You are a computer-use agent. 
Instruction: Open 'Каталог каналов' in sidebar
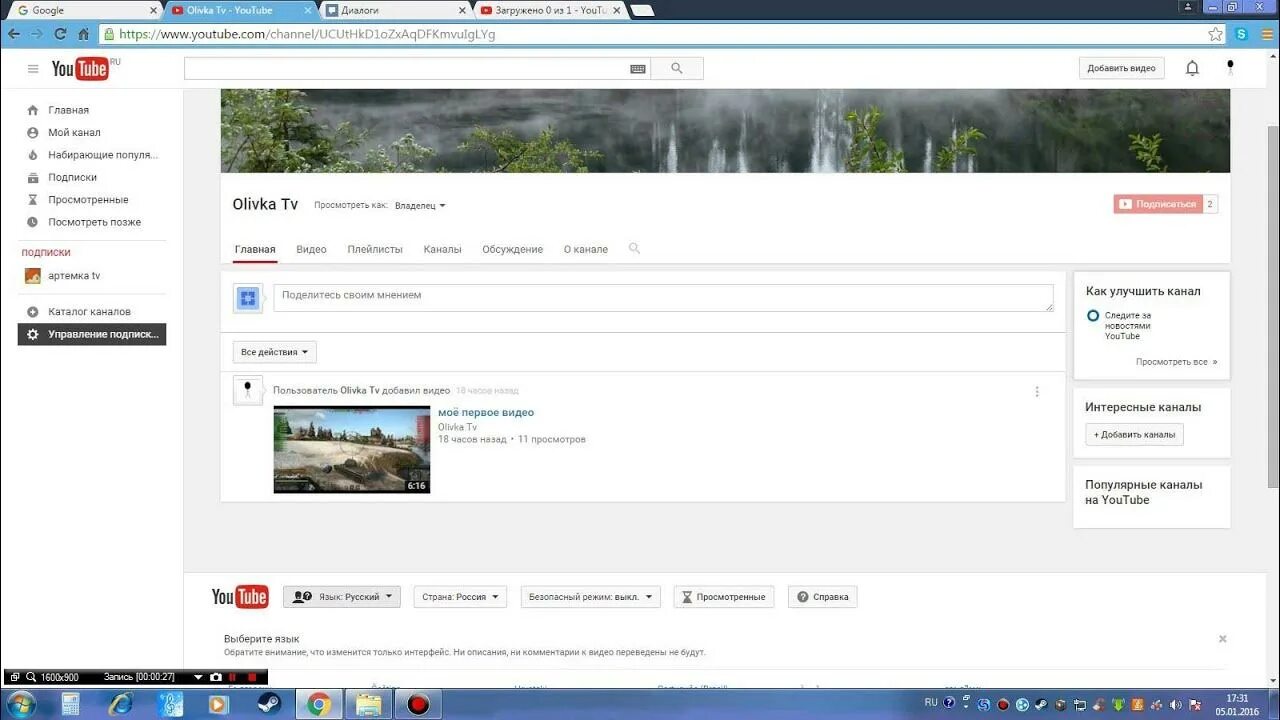[x=92, y=312]
